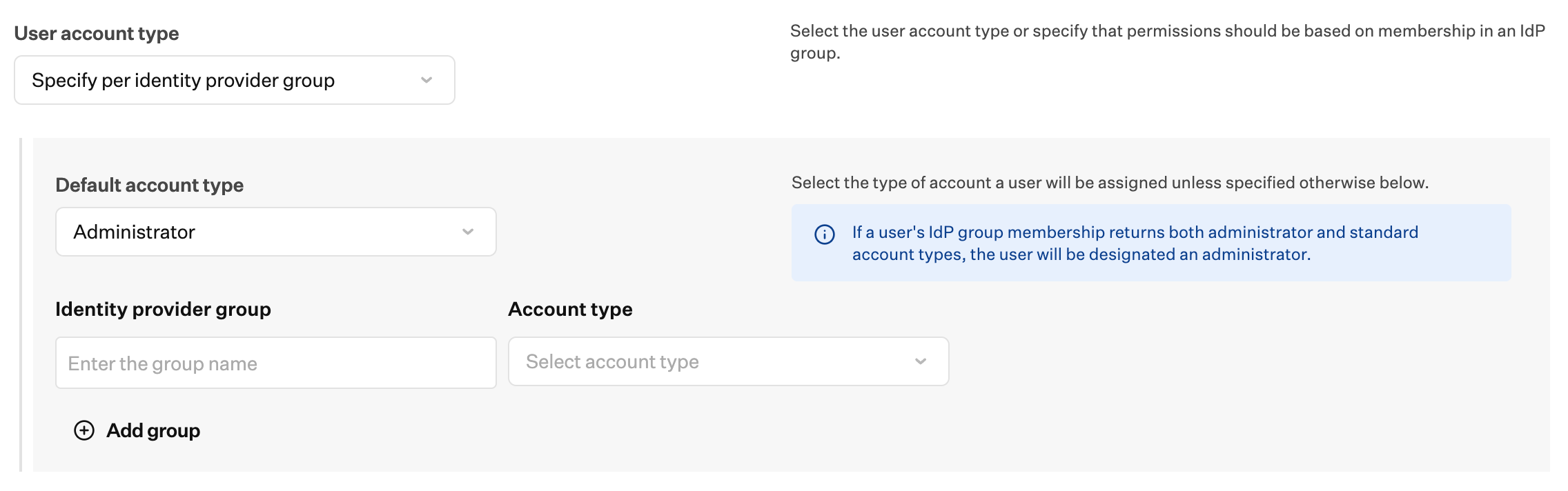The image size is (1568, 491).
Task: Click the 'User account type' label
Action: coord(97,33)
